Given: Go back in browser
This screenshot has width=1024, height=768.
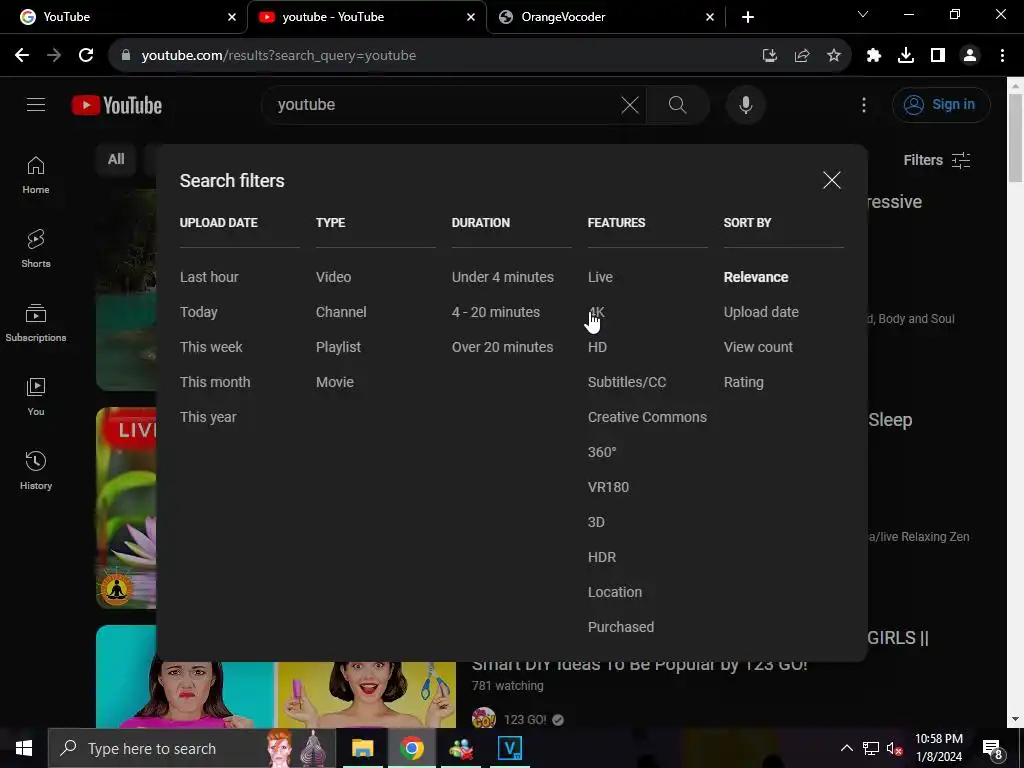Looking at the screenshot, I should click(x=22, y=55).
